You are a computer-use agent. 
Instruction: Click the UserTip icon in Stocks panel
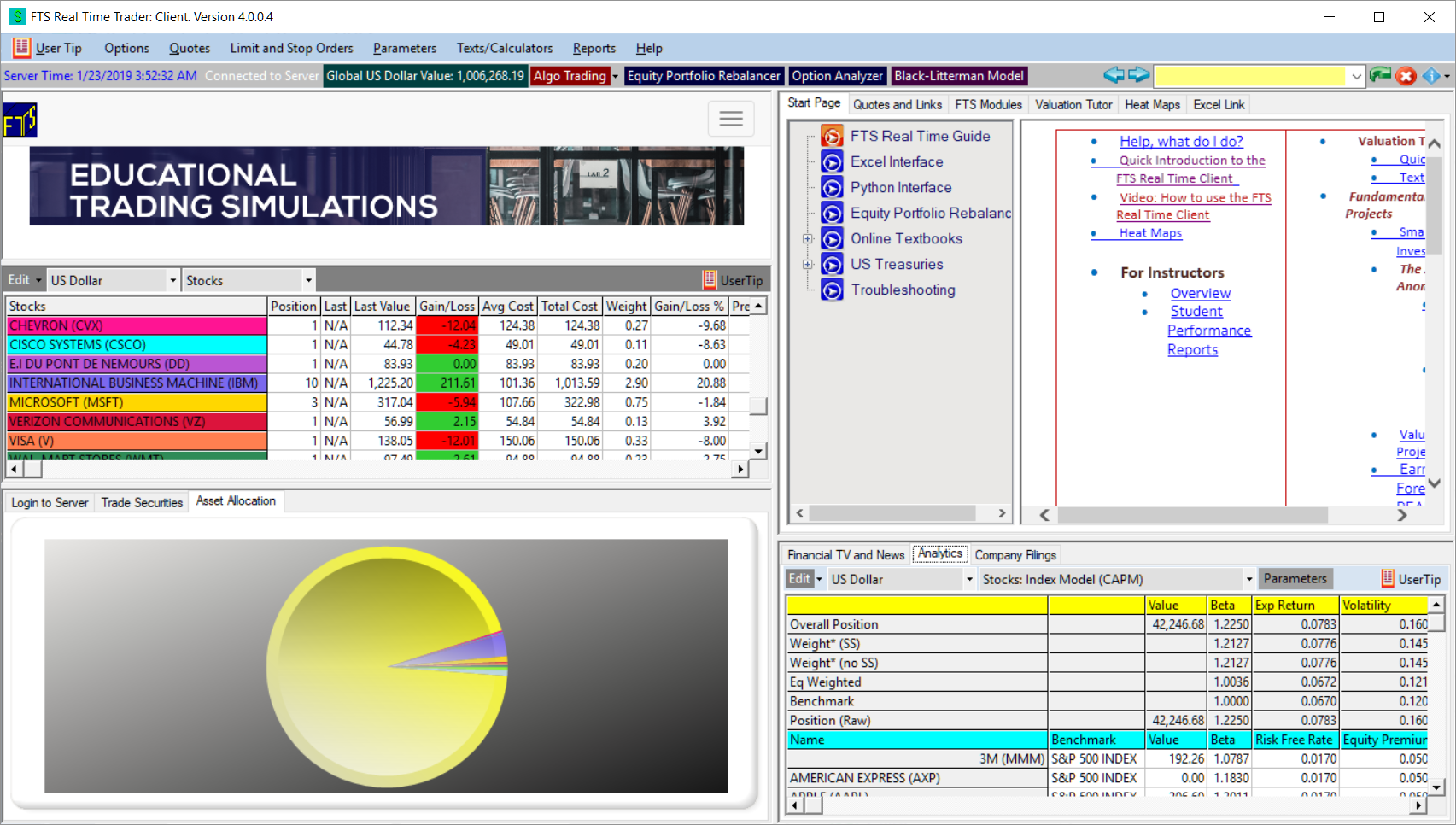click(x=710, y=280)
